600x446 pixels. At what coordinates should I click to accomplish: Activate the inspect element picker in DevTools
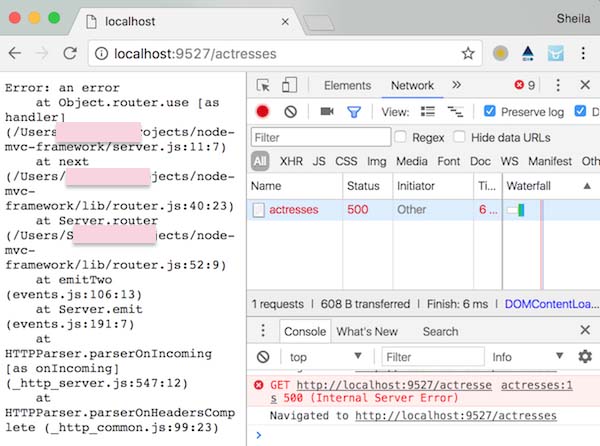click(x=263, y=85)
